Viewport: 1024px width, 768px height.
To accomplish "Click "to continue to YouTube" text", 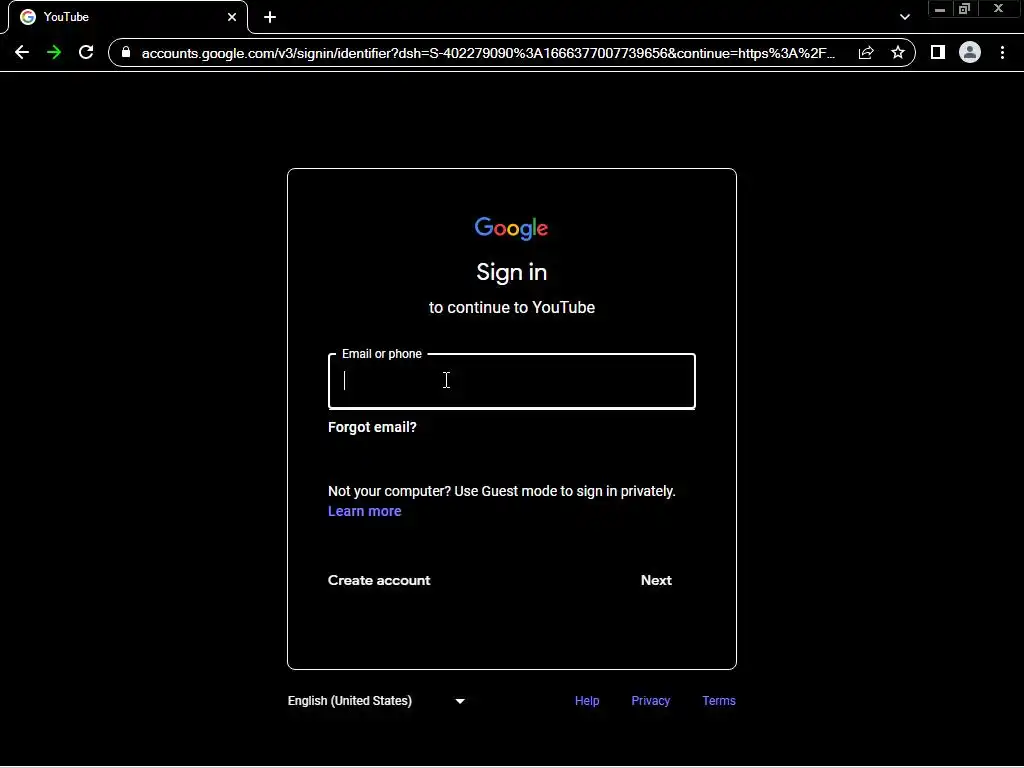I will coord(511,308).
